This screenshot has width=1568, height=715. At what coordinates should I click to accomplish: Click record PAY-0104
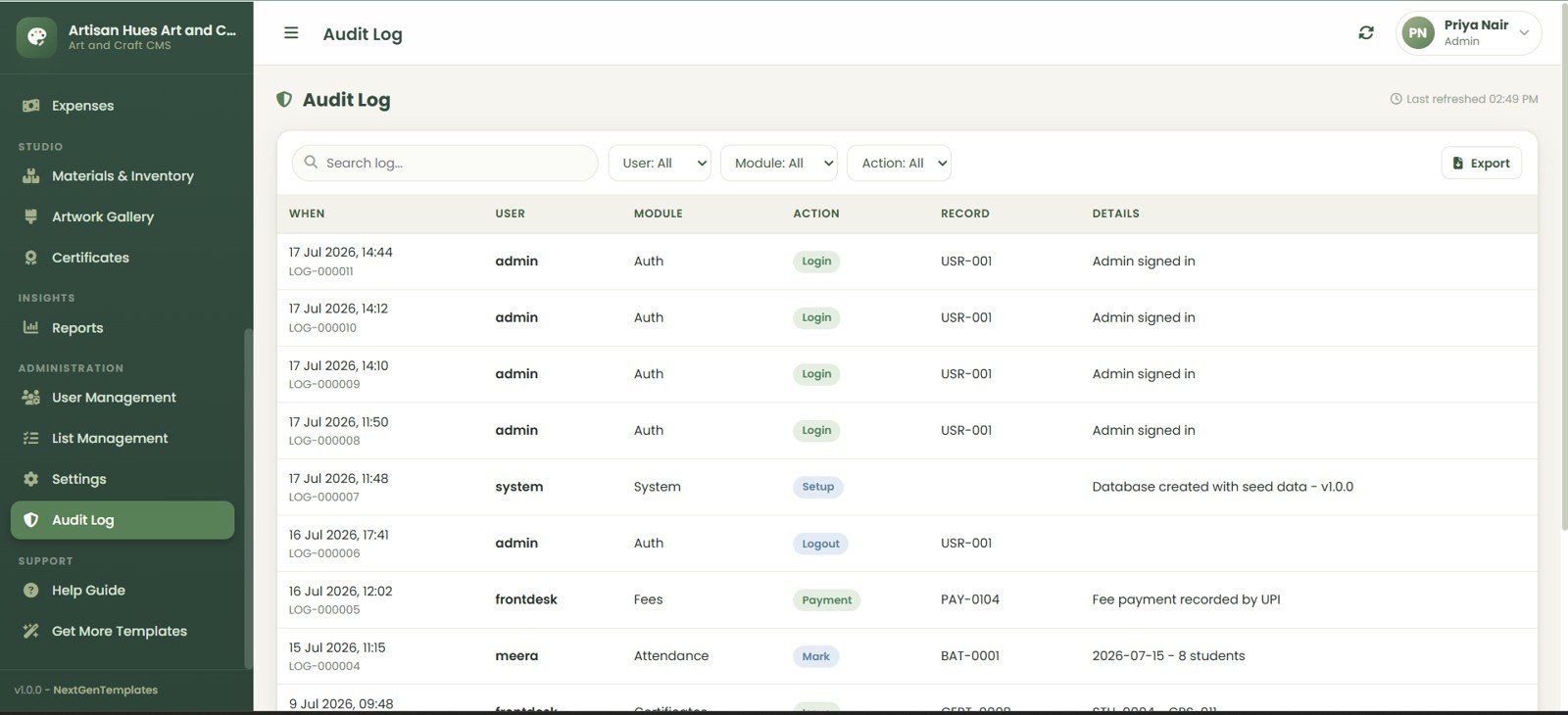(x=970, y=599)
